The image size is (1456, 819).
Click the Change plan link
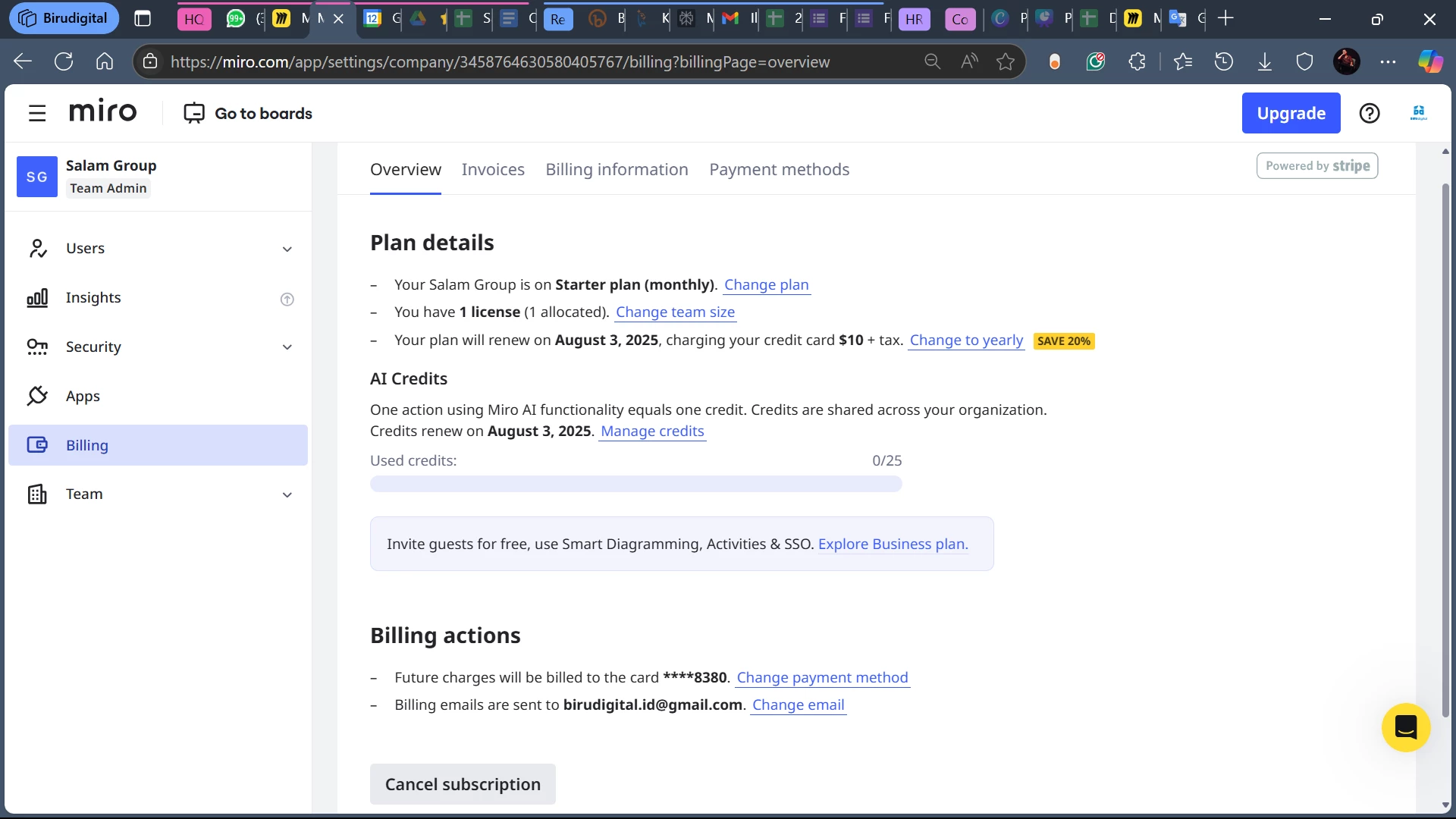click(x=766, y=285)
